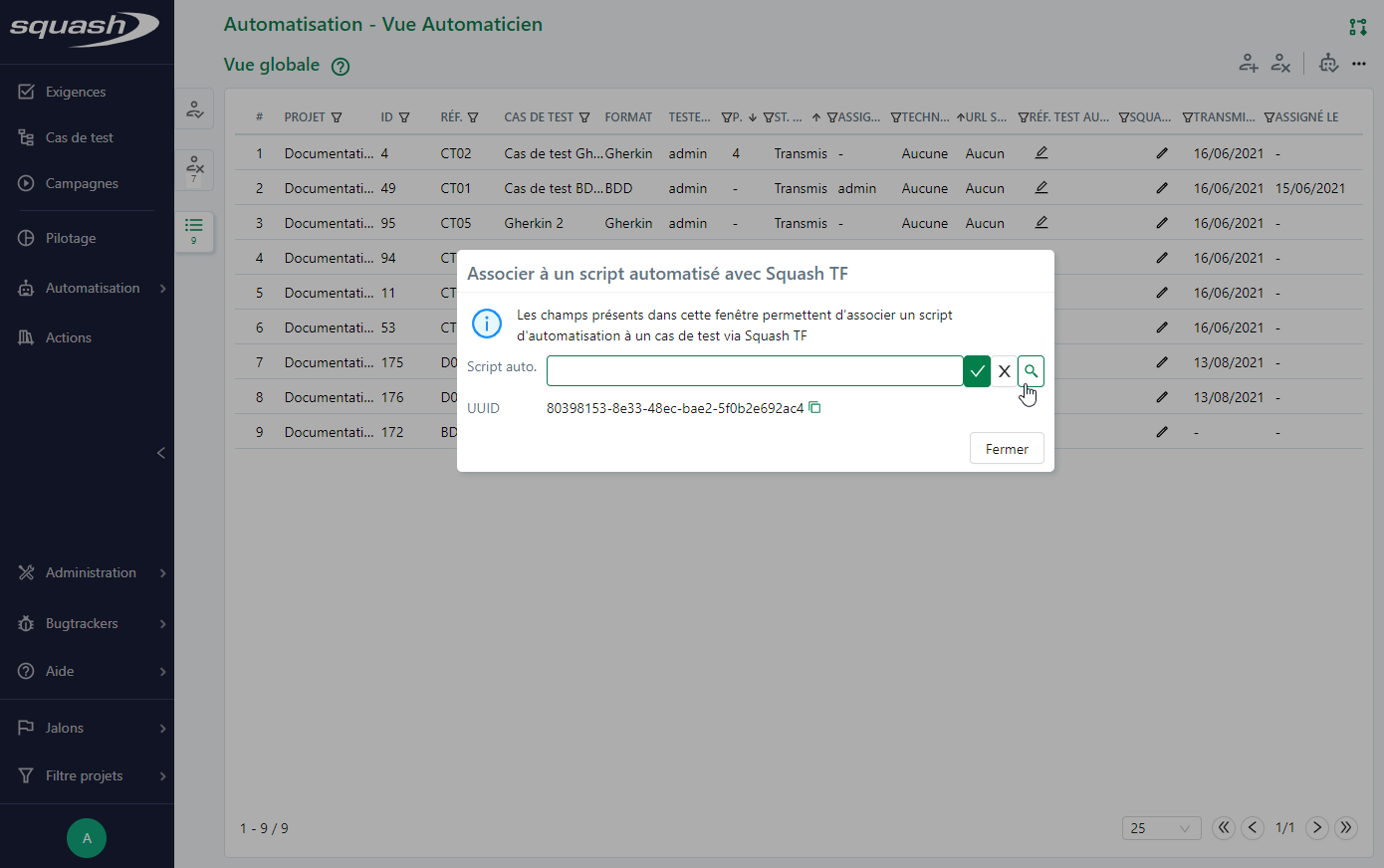Screen dimensions: 1384x868
Task: Open the help icon next to Vue globale
Action: 341,66
